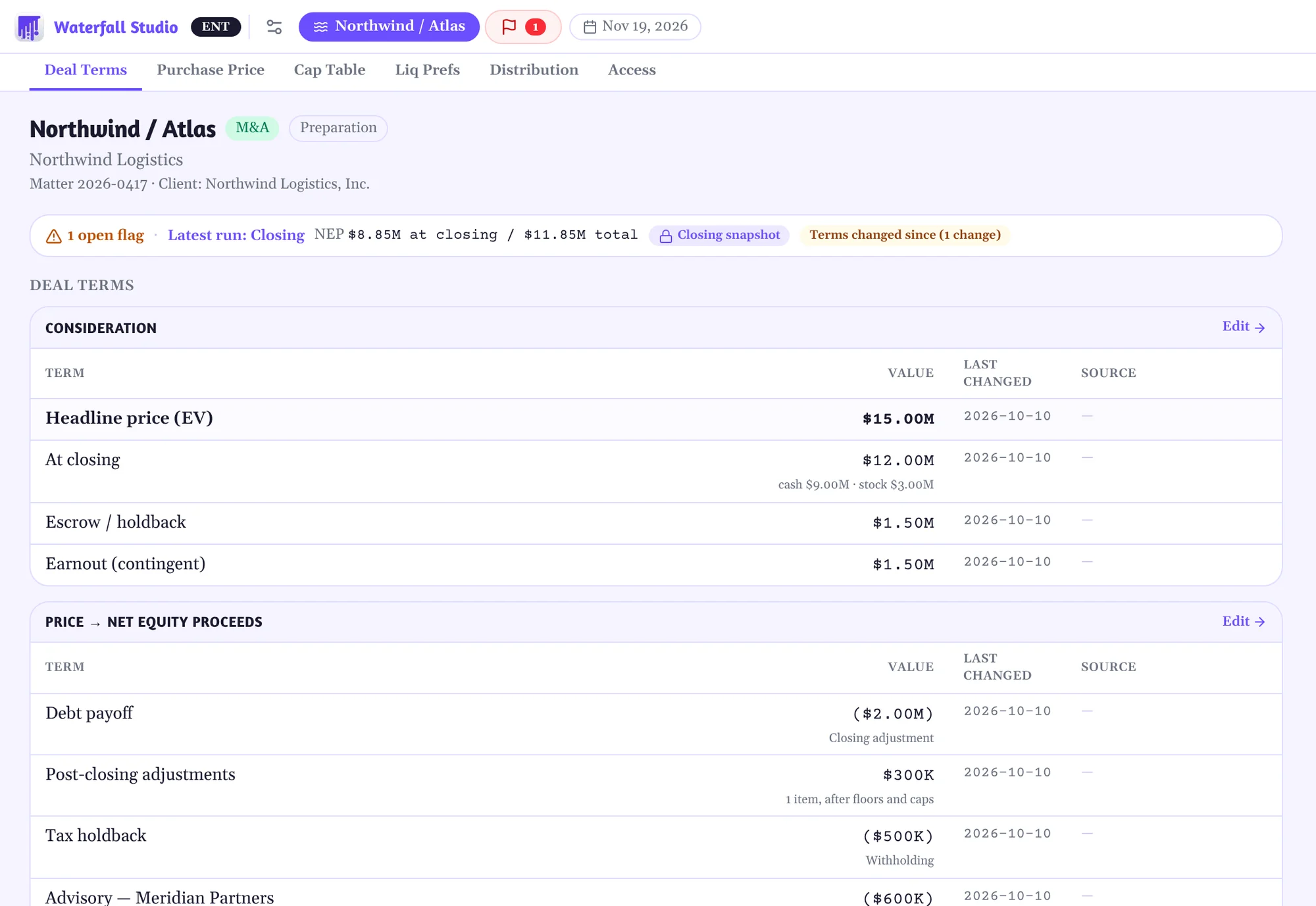The image size is (1316, 906).
Task: Click the Preparation status chip
Action: click(338, 128)
